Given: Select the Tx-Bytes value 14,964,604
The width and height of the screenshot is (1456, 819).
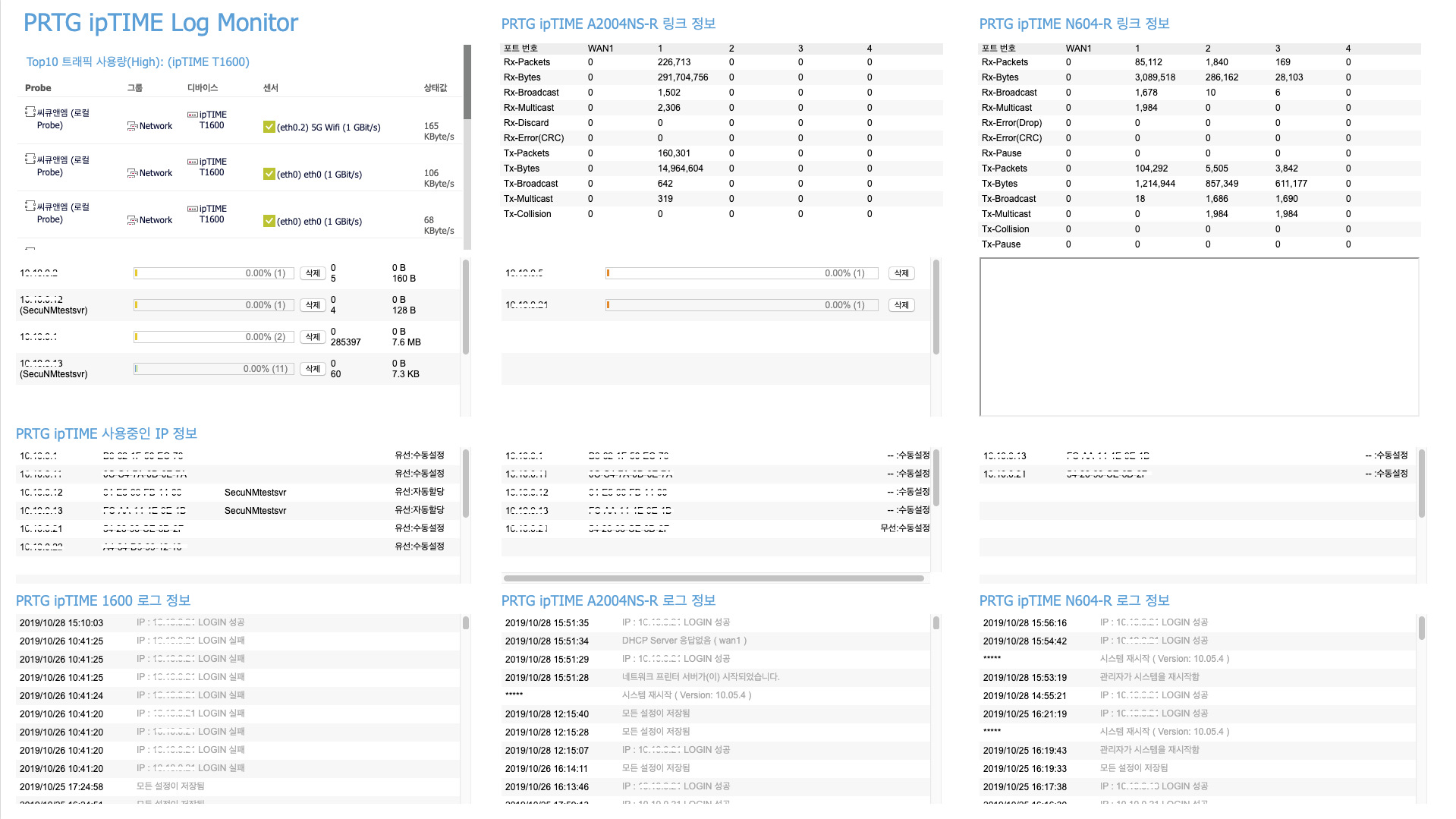Looking at the screenshot, I should 681,169.
